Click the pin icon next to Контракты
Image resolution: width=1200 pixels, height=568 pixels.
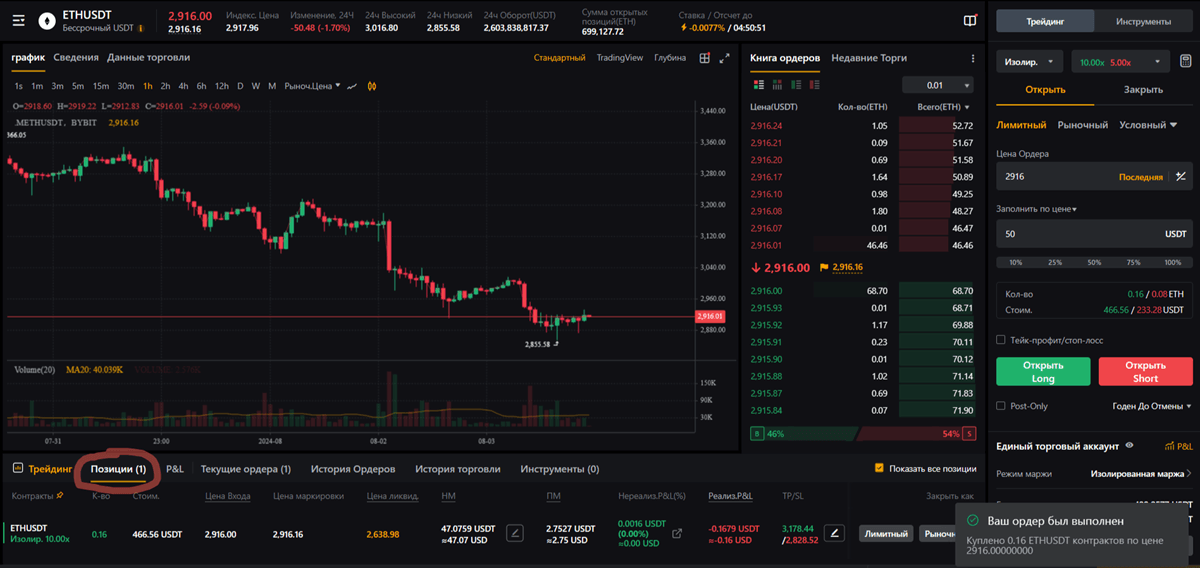(x=61, y=495)
